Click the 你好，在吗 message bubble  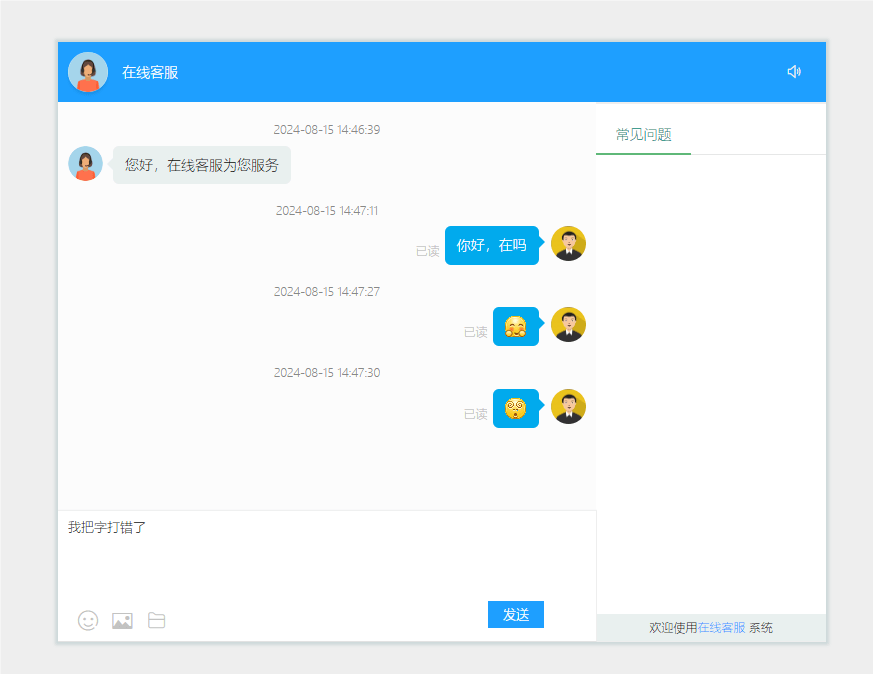tap(492, 245)
